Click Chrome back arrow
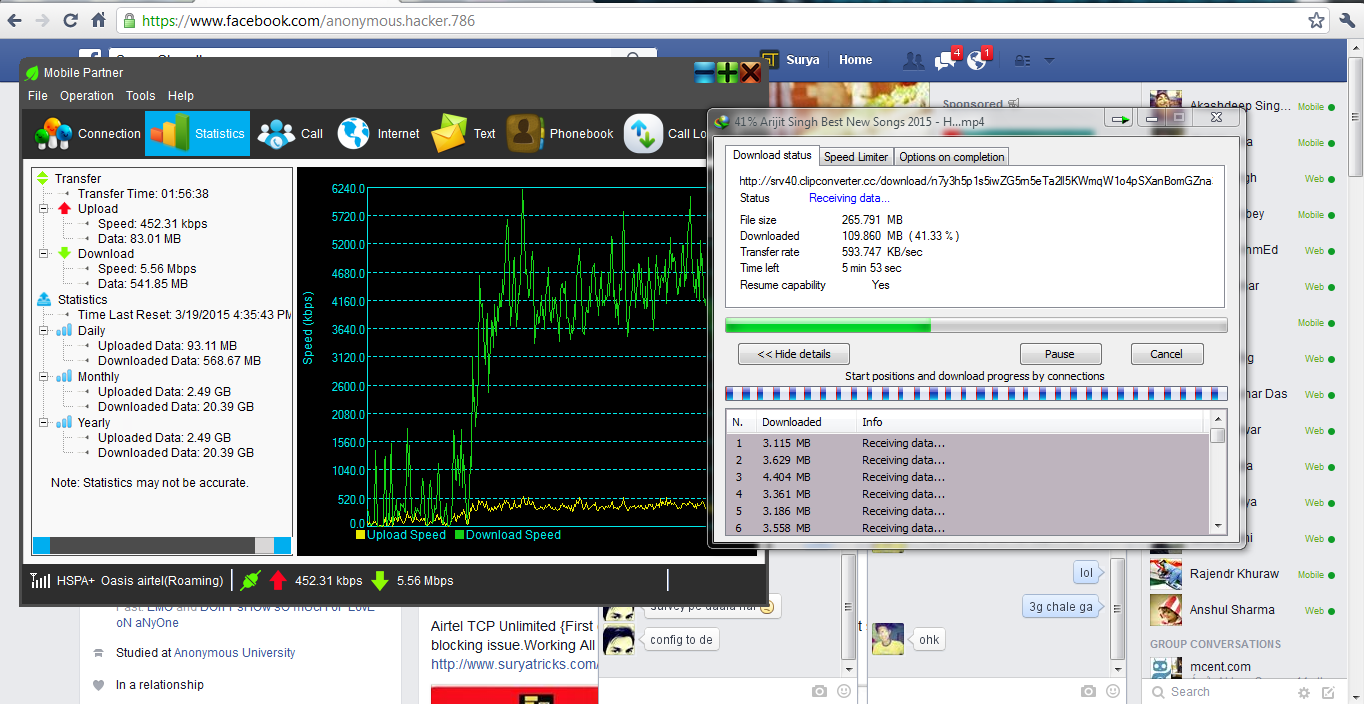The image size is (1364, 704). coord(14,19)
